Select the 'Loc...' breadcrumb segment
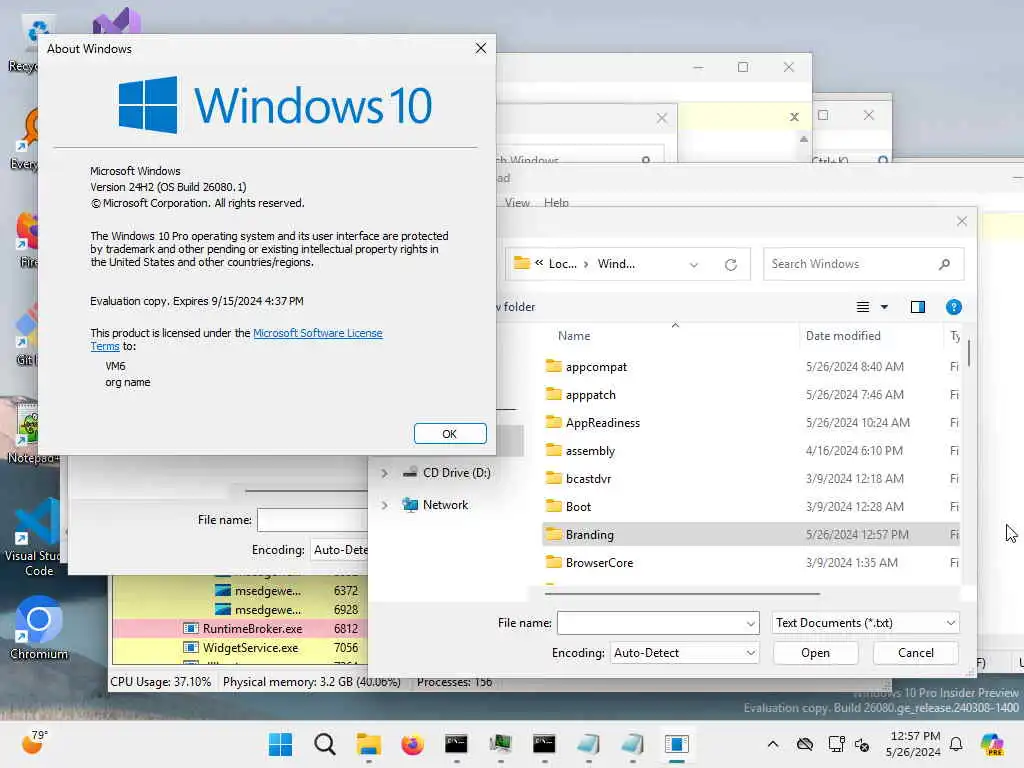1024x768 pixels. click(x=562, y=264)
